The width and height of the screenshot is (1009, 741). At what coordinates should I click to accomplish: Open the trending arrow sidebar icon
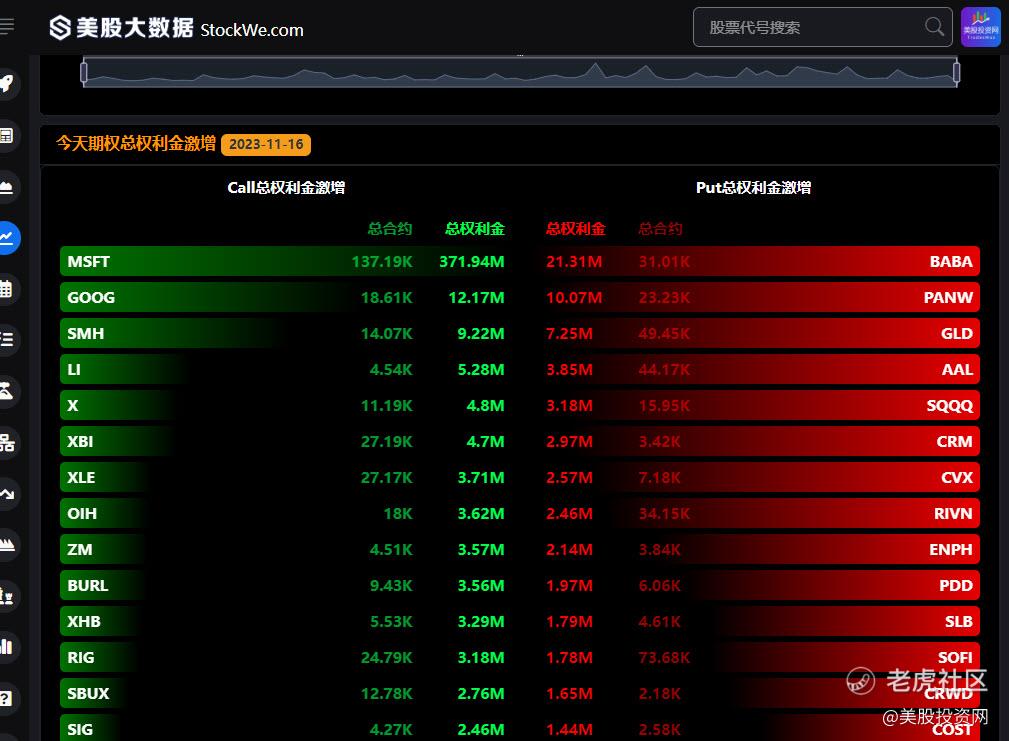pos(6,493)
